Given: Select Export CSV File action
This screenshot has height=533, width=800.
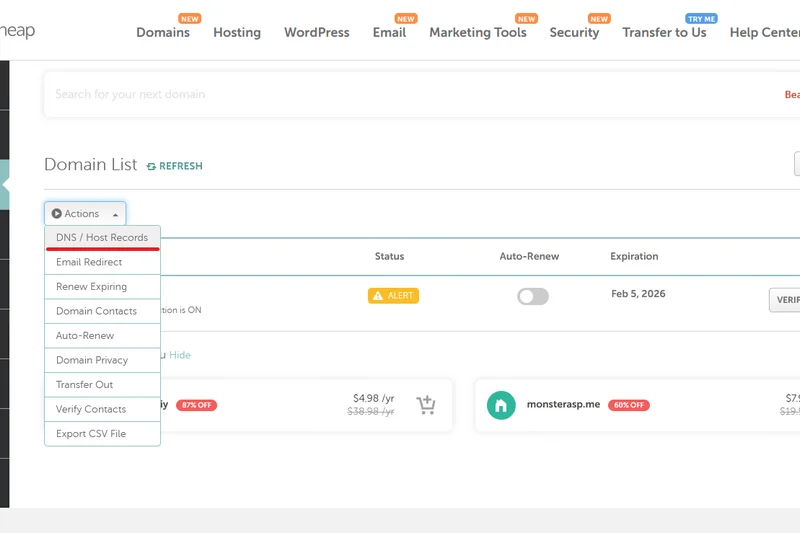Looking at the screenshot, I should pos(103,434).
